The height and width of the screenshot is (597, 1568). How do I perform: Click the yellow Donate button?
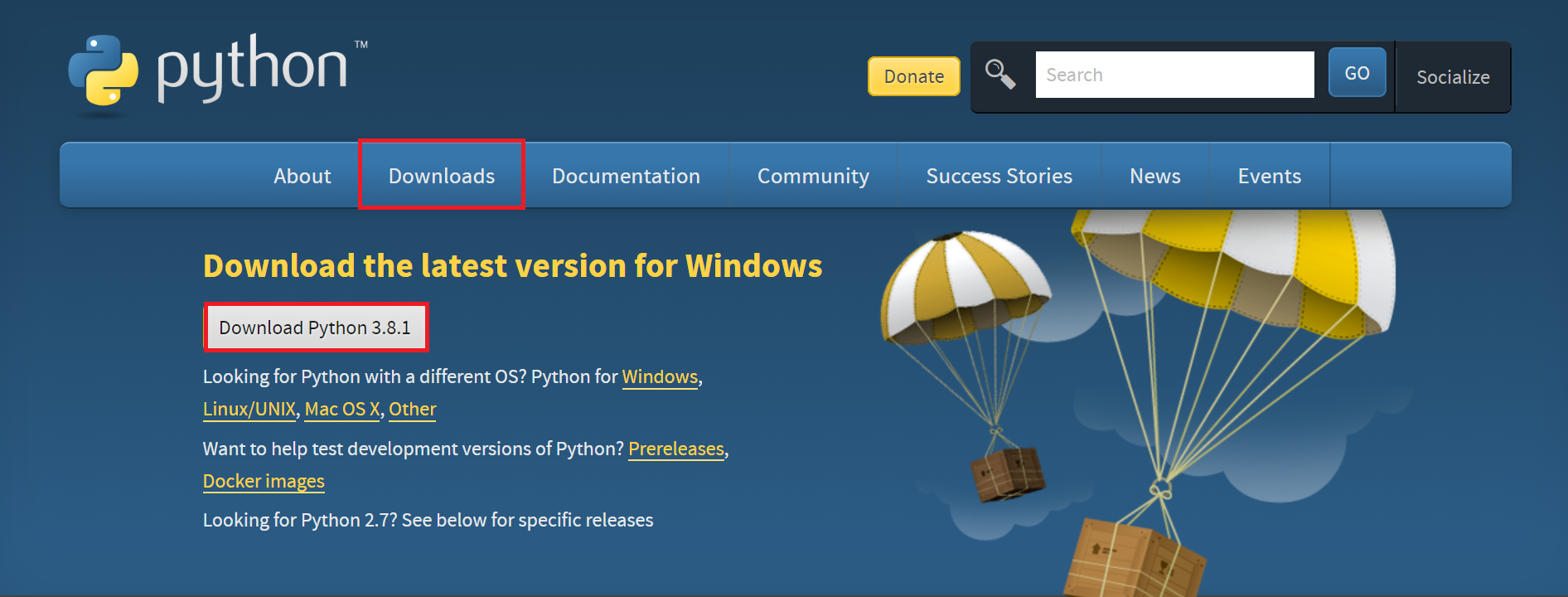(914, 76)
